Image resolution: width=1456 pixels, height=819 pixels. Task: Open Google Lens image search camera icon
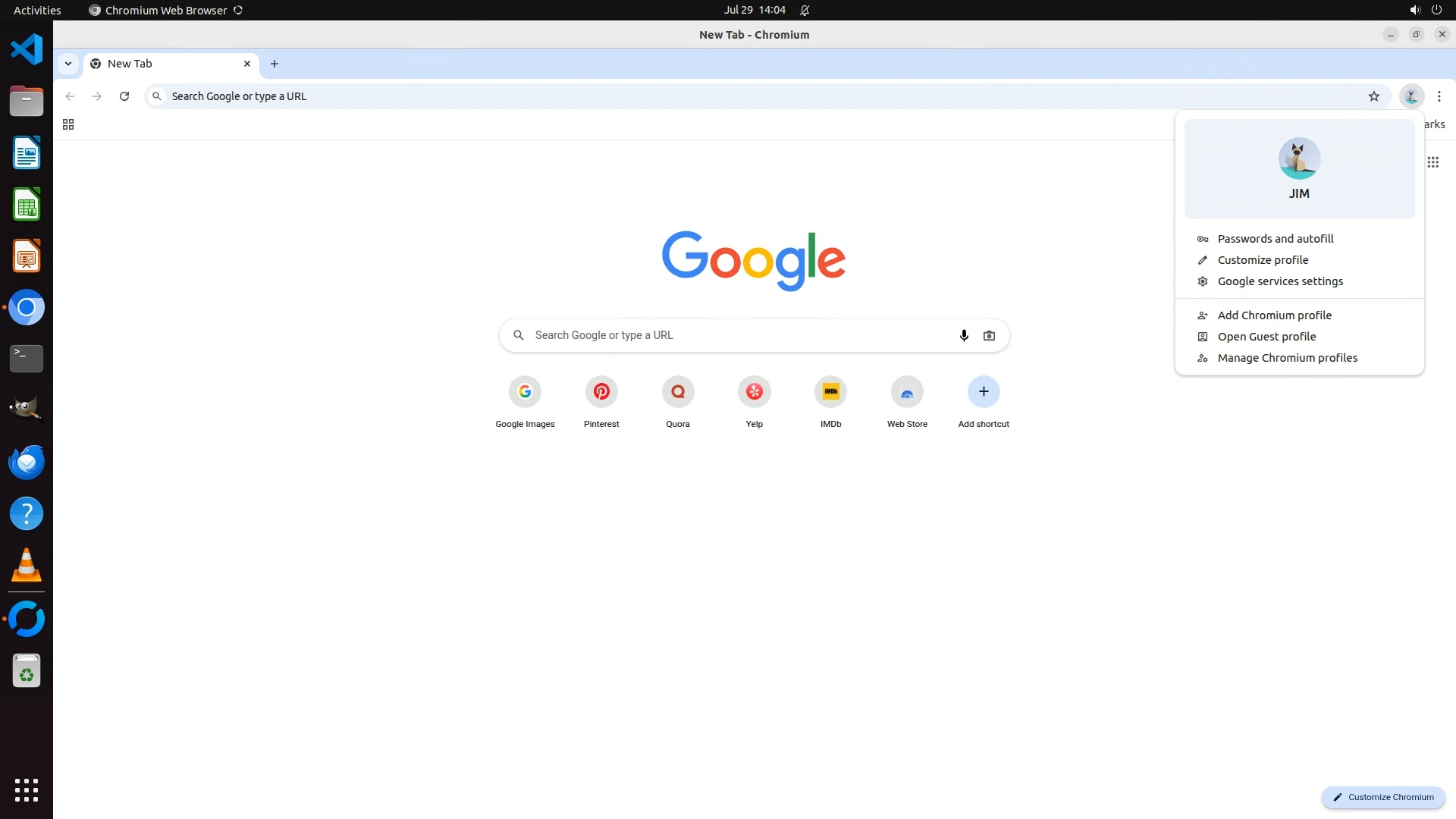click(989, 335)
